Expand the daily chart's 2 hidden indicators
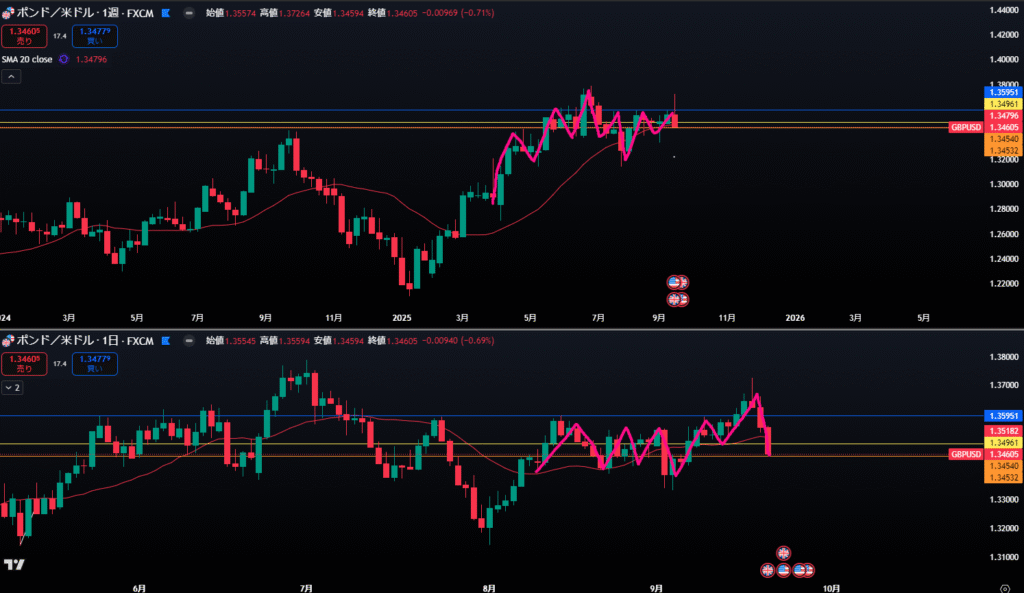Screen dimensions: 1024x593 pos(12,387)
